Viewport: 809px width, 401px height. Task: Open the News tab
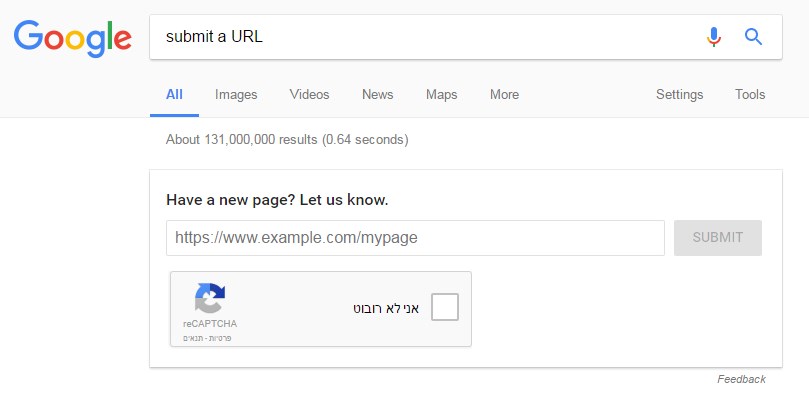click(377, 95)
